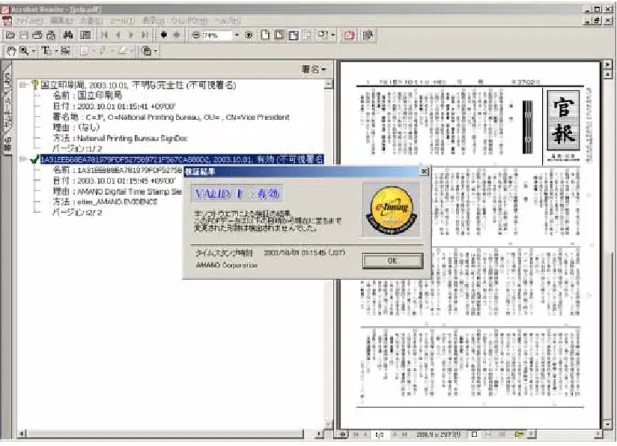Open the rotate view dropdown arrow
Image resolution: width=617 pixels, height=446 pixels.
coord(333,35)
